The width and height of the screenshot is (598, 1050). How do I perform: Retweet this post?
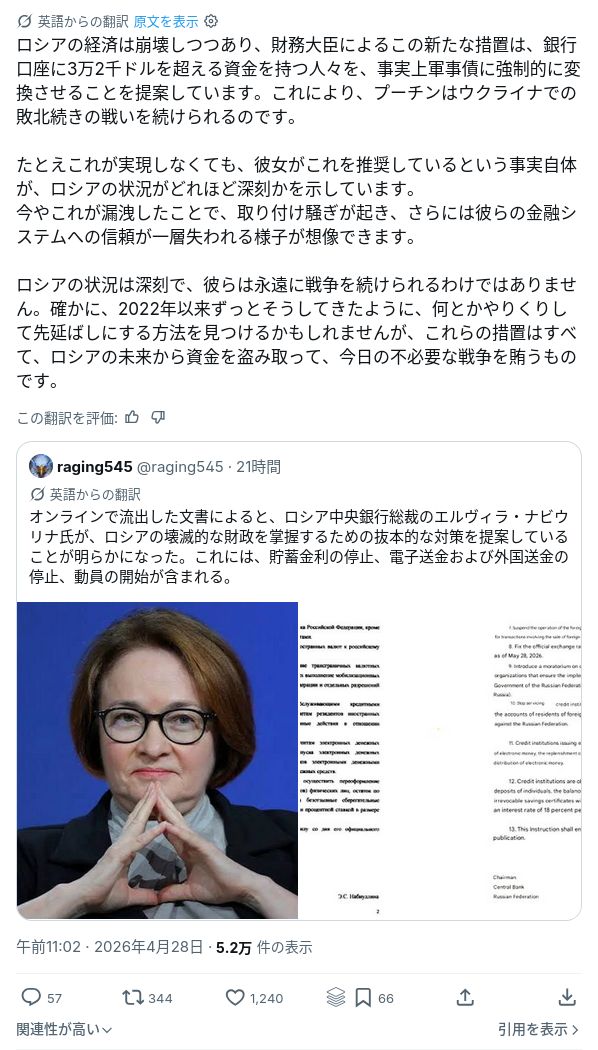pos(133,998)
